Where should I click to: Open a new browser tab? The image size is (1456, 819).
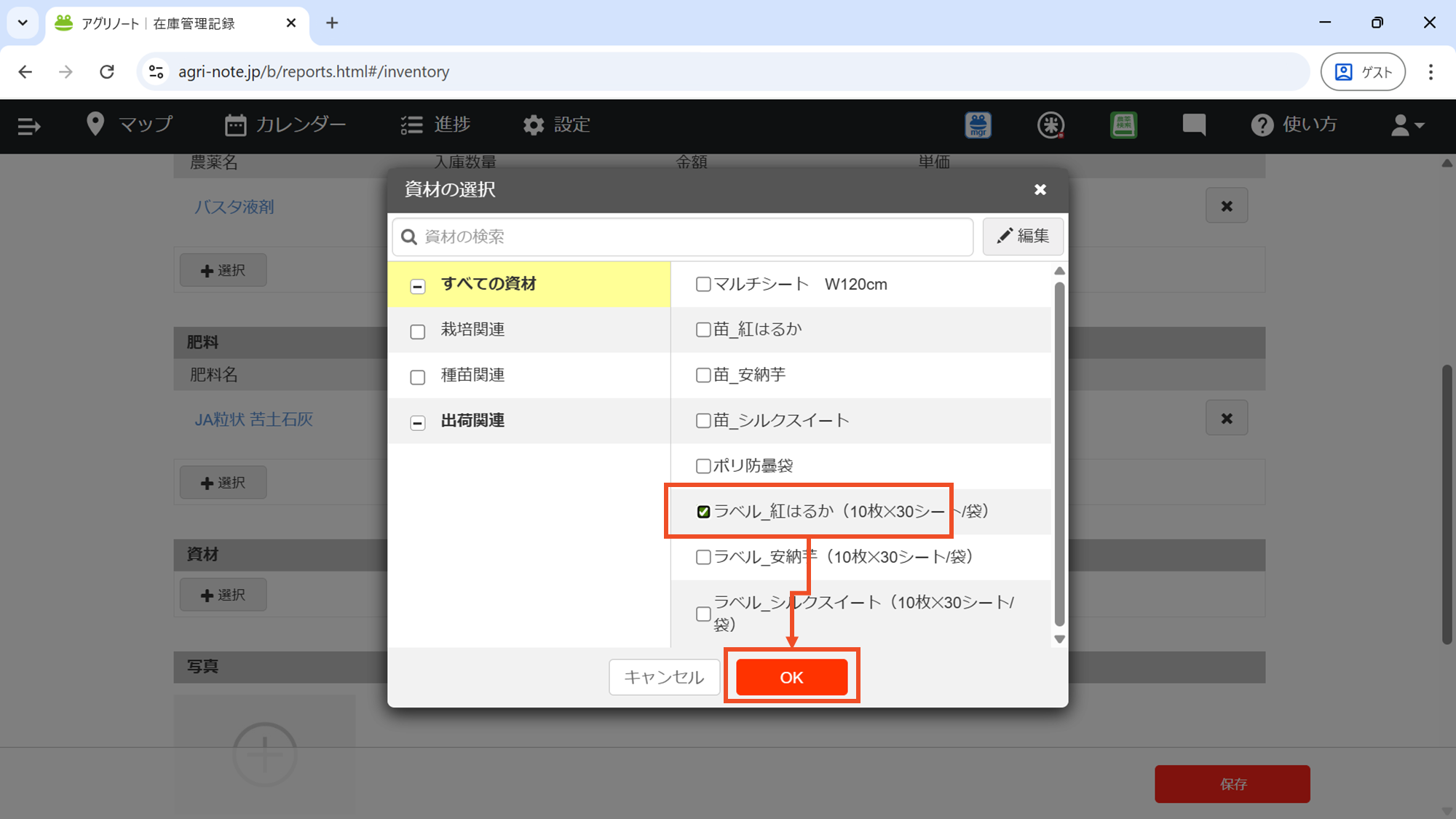coord(332,23)
